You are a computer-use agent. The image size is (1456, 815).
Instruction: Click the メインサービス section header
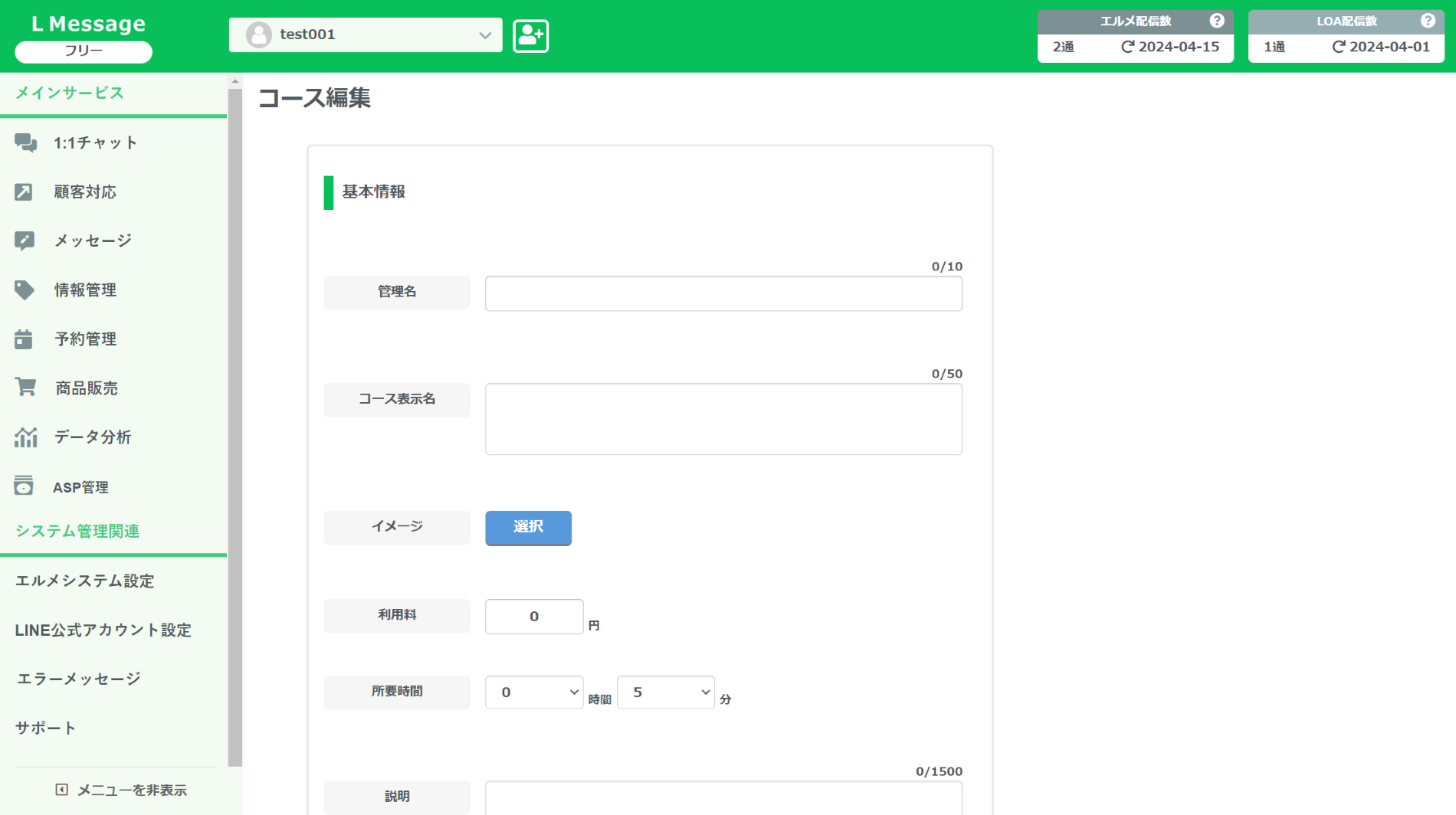(x=70, y=93)
